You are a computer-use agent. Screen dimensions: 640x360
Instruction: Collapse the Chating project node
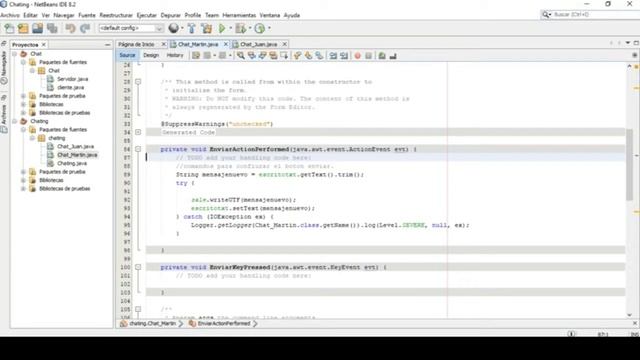(15, 121)
